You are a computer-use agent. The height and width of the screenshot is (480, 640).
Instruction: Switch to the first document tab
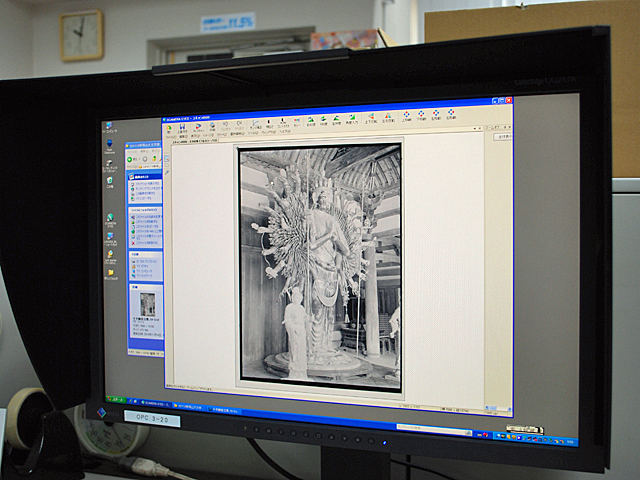click(x=180, y=142)
